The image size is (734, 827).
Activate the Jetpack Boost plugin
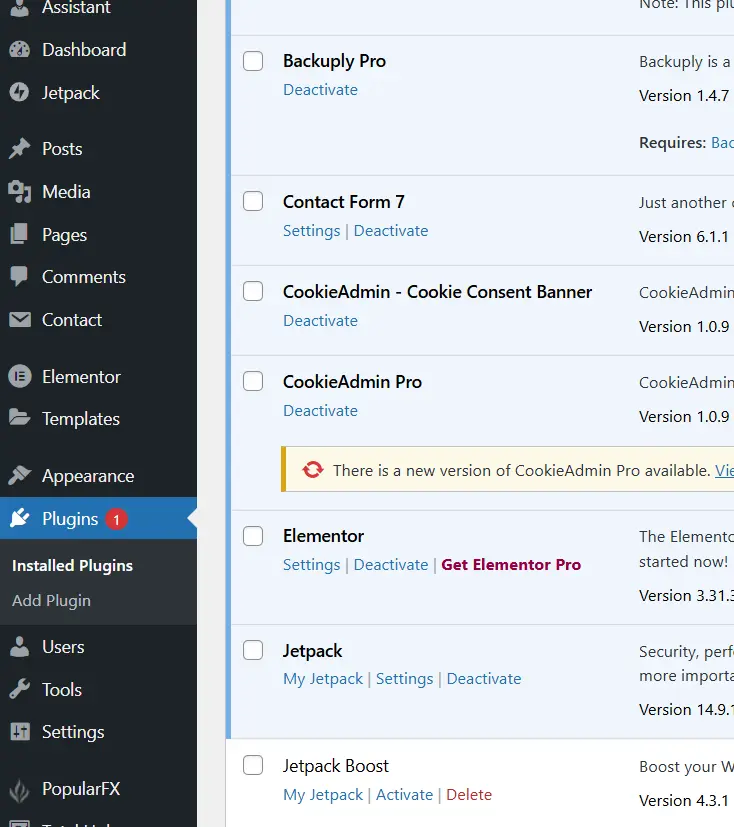pyautogui.click(x=404, y=794)
